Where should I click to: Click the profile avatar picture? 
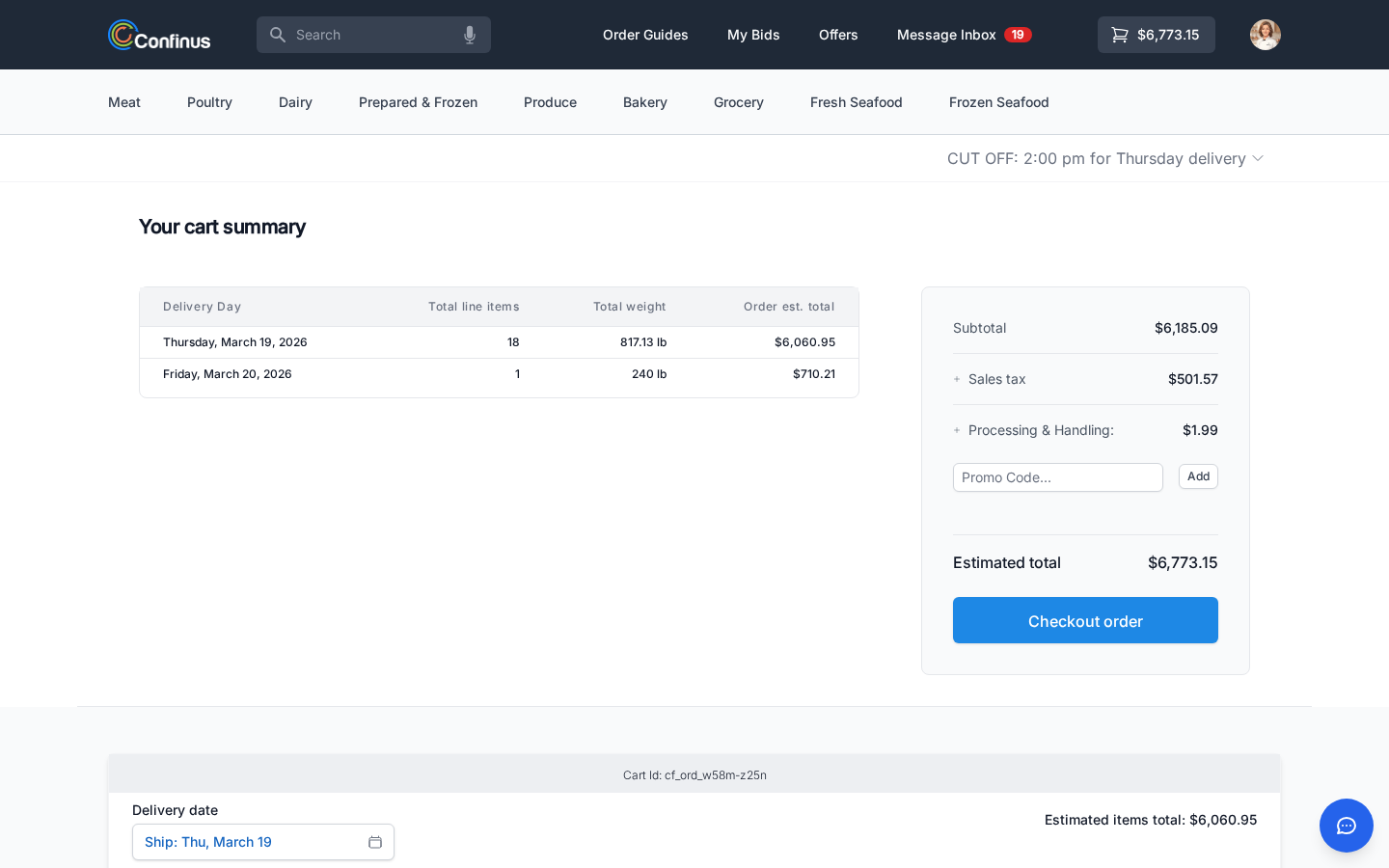[1265, 35]
